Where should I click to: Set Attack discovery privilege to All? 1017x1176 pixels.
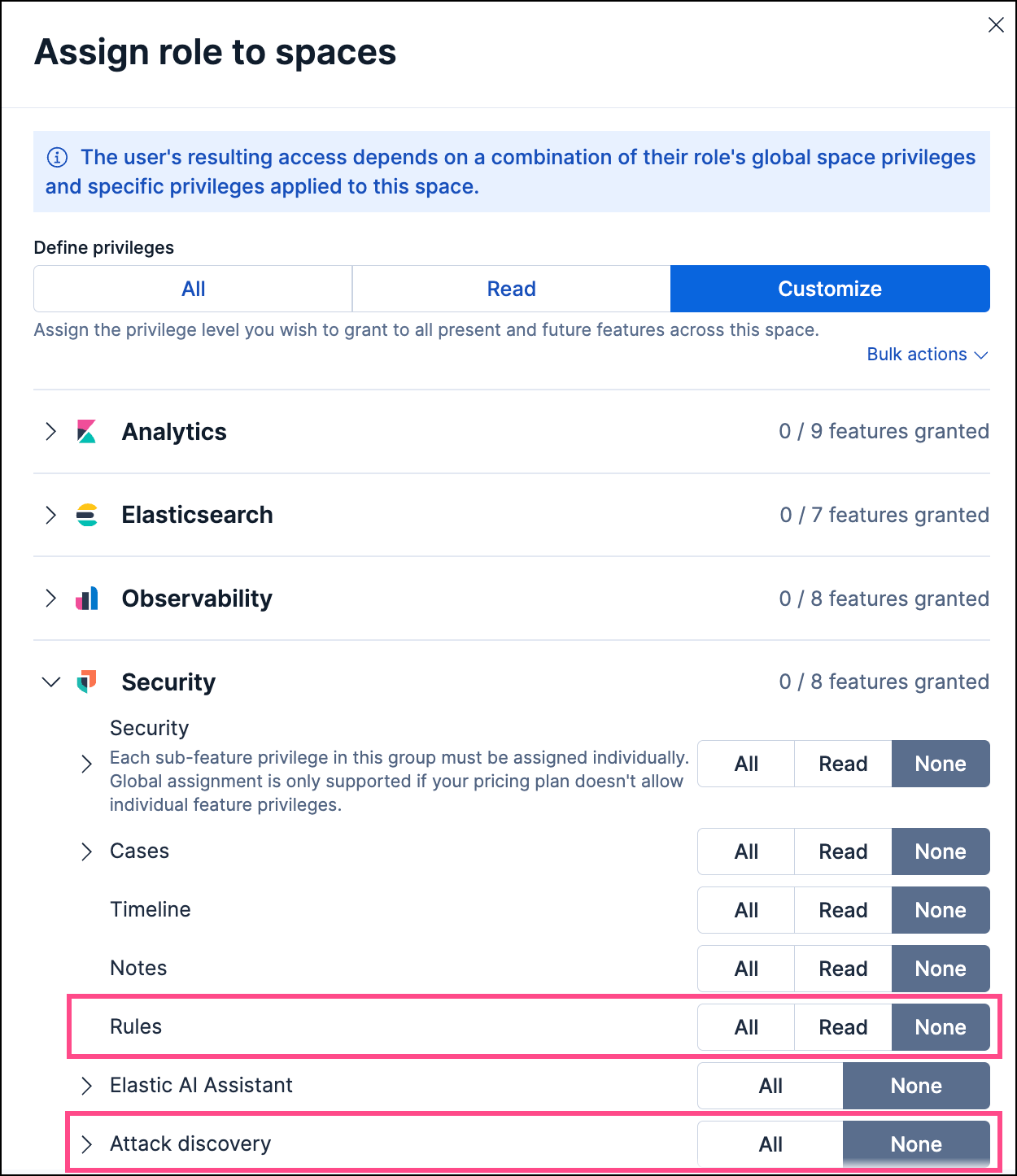pyautogui.click(x=770, y=1144)
